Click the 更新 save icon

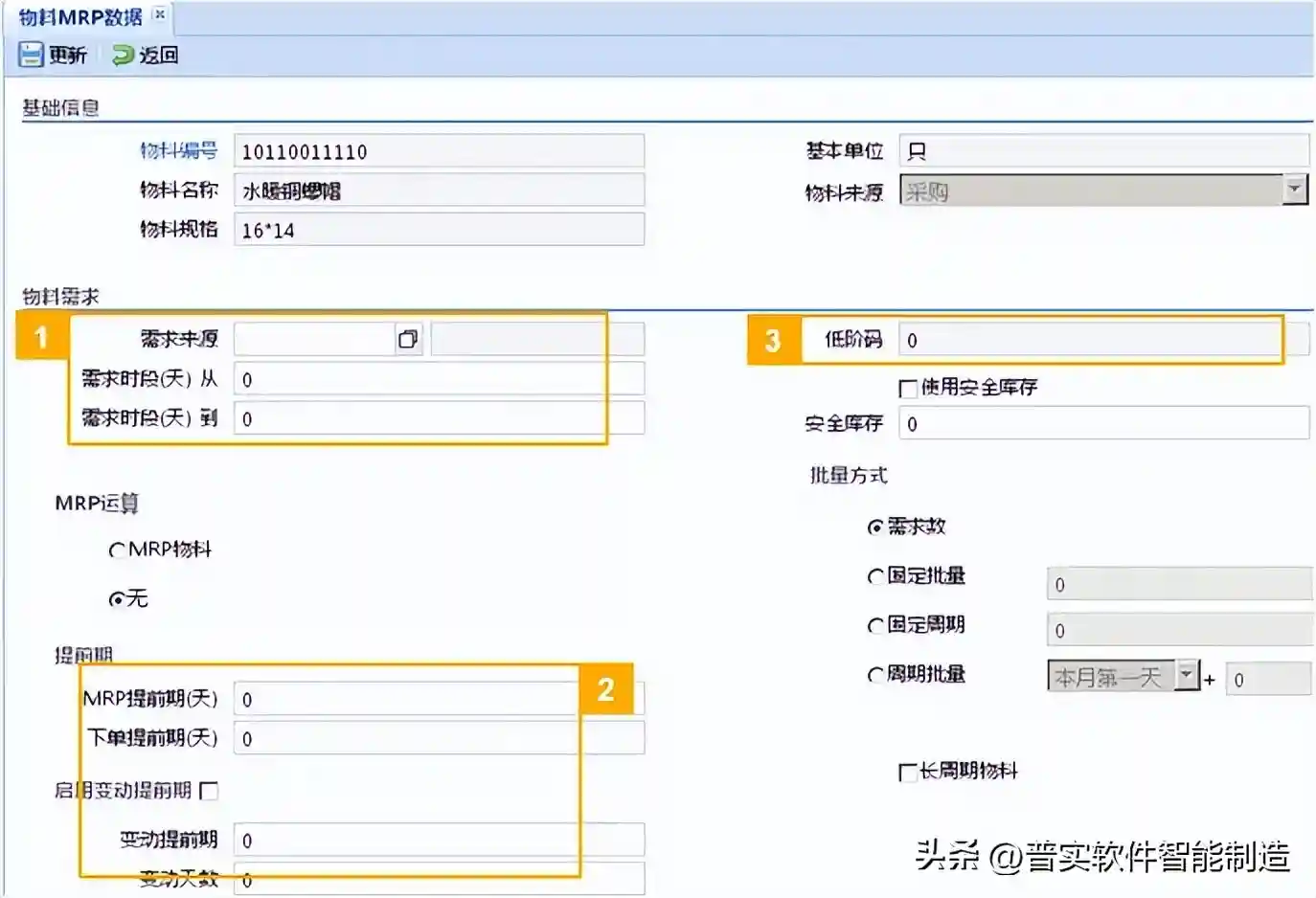31,56
